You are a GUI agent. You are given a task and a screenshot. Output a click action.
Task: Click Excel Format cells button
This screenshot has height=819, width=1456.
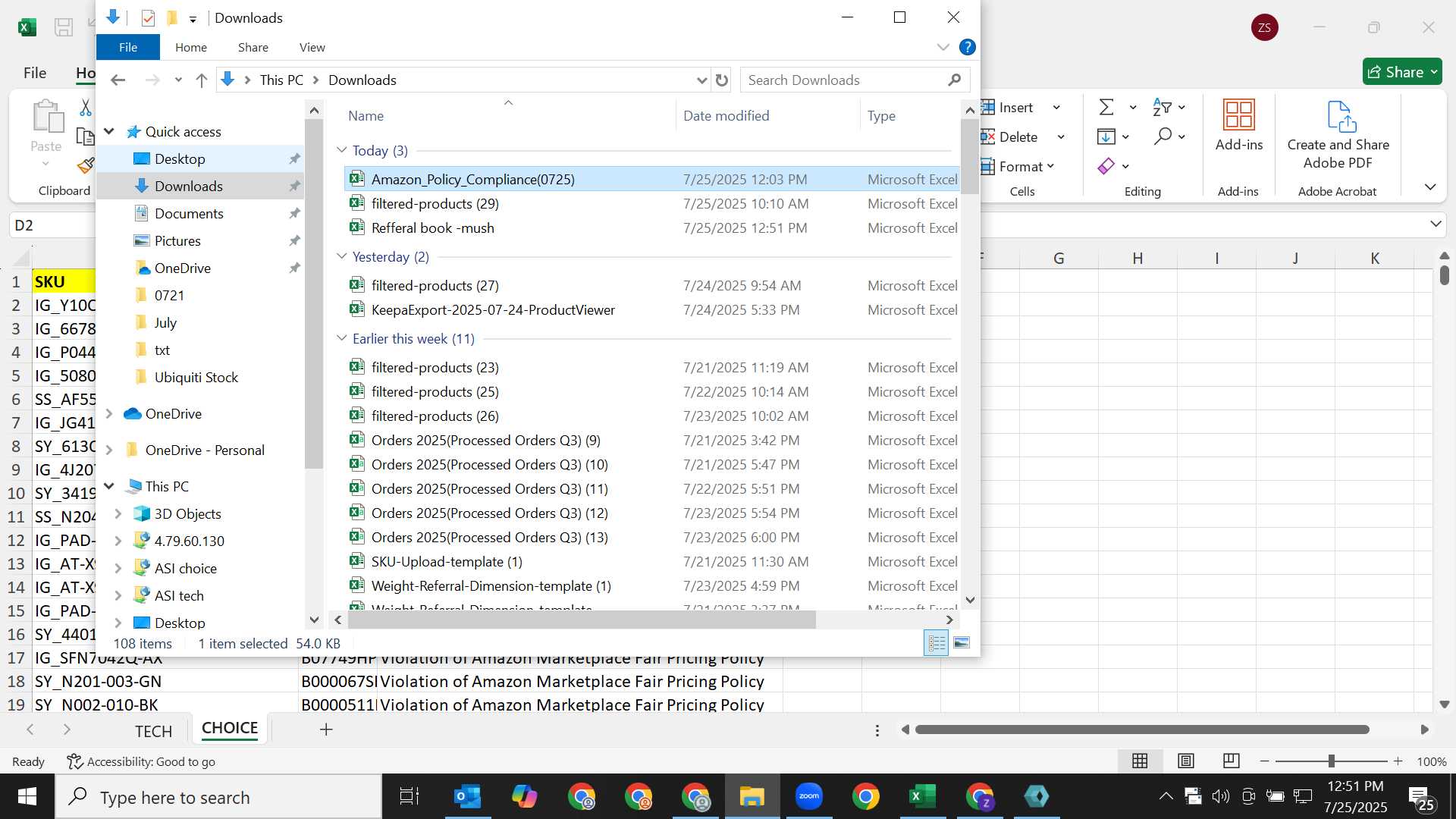[x=1018, y=166]
